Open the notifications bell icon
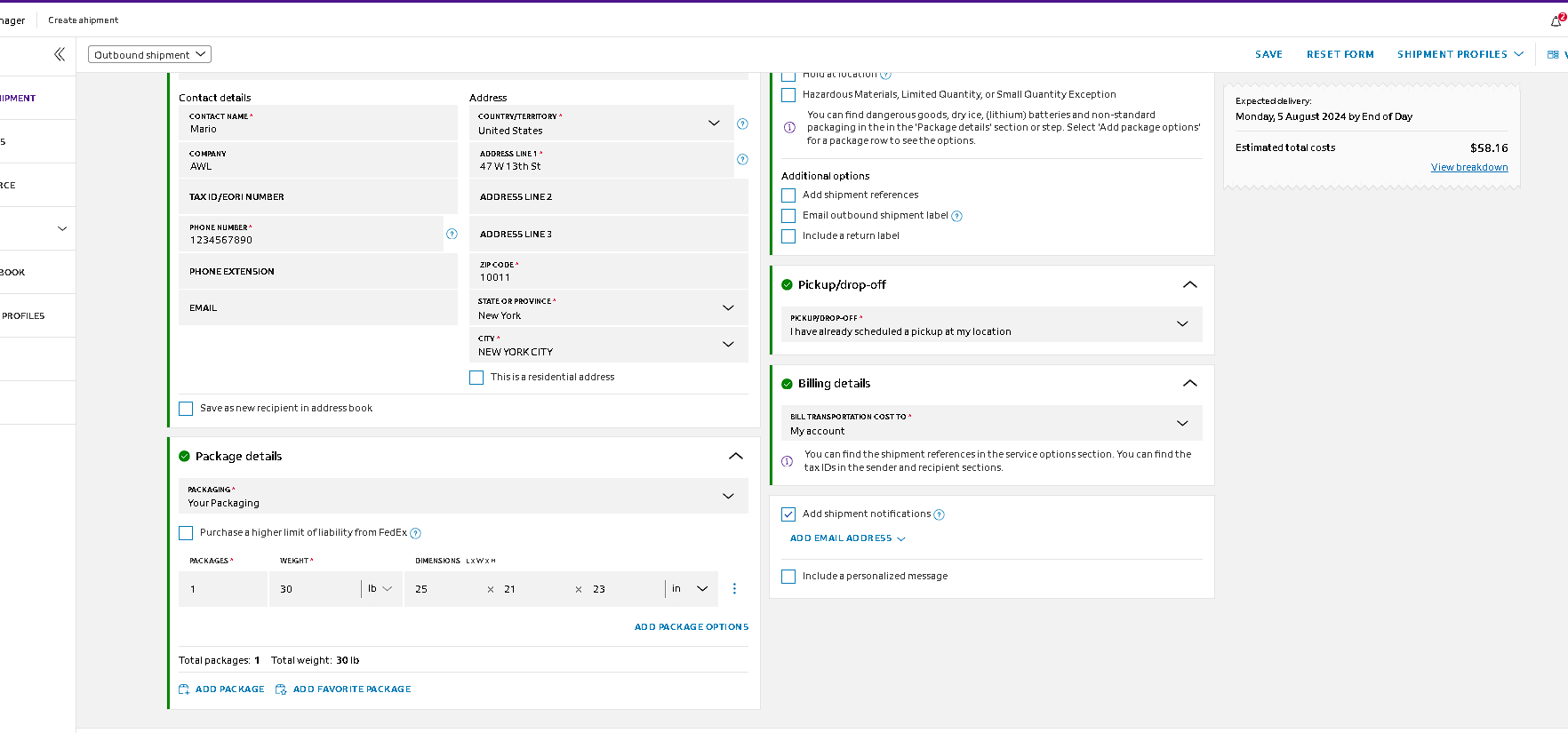The width and height of the screenshot is (1568, 733). coord(1556,20)
